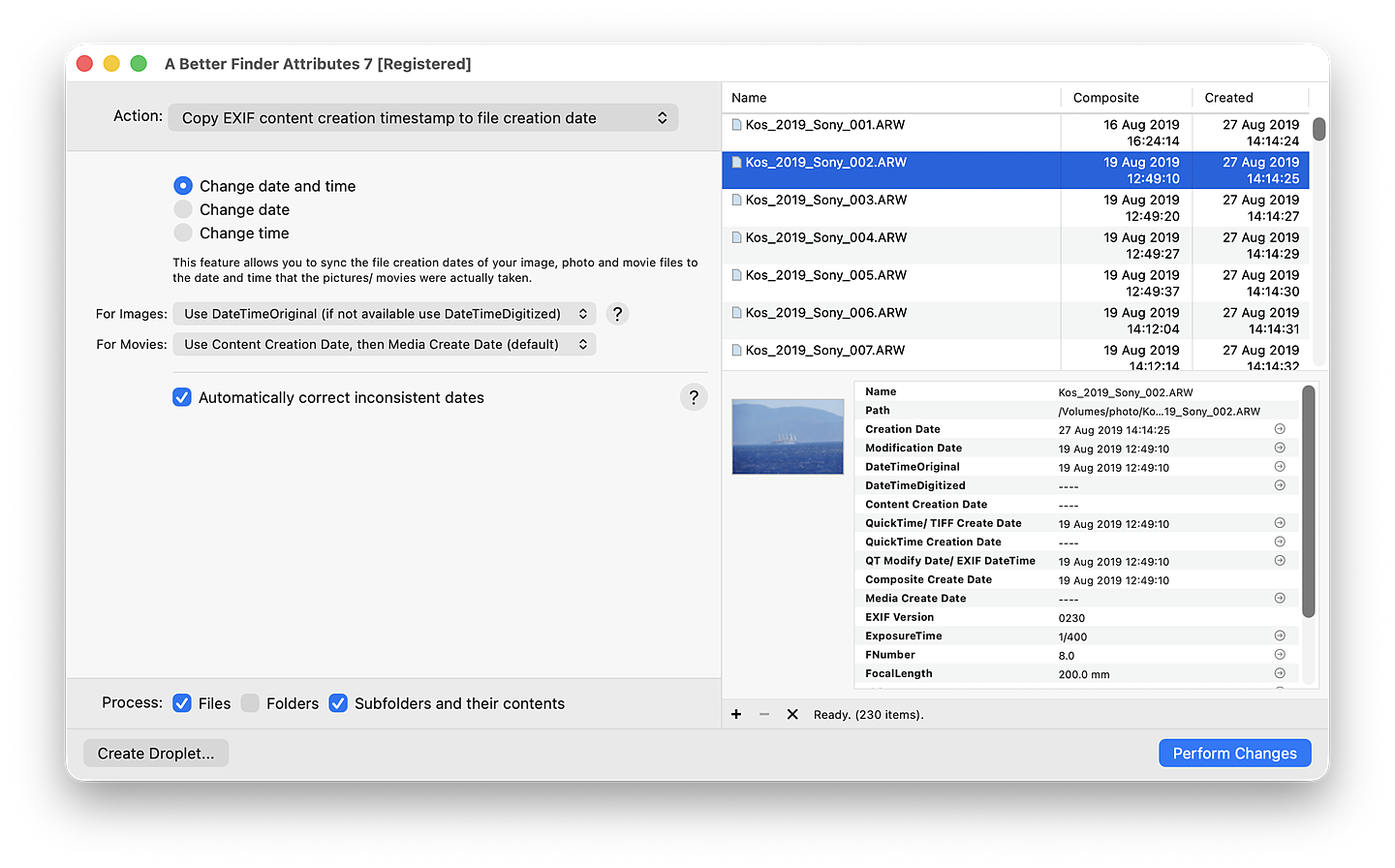The height and width of the screenshot is (868, 1395).
Task: Click the Create Droplet button
Action: pos(156,753)
